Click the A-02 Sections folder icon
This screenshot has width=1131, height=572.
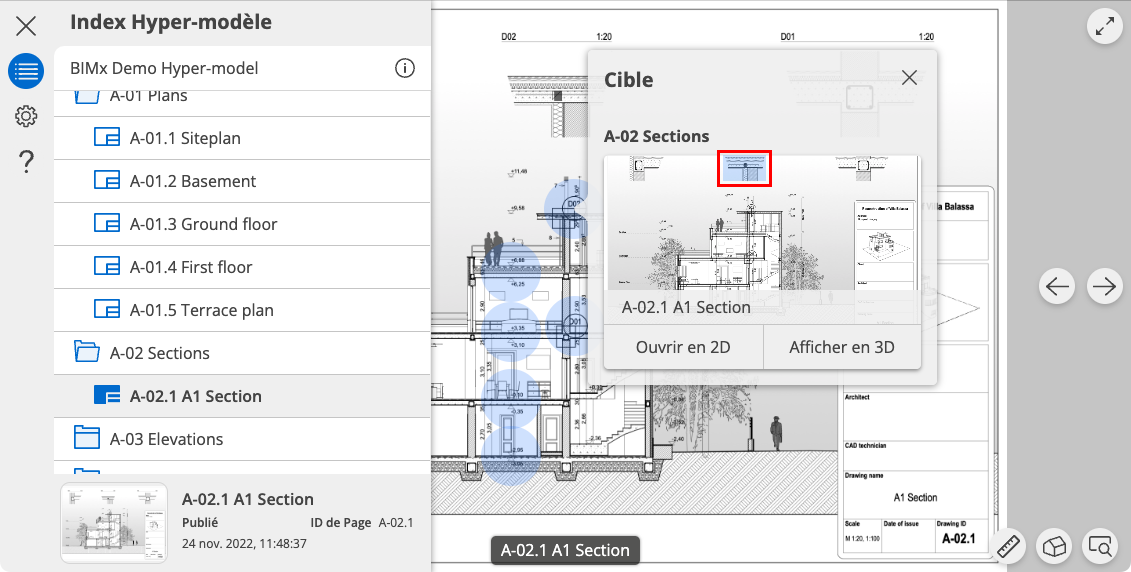(x=87, y=352)
